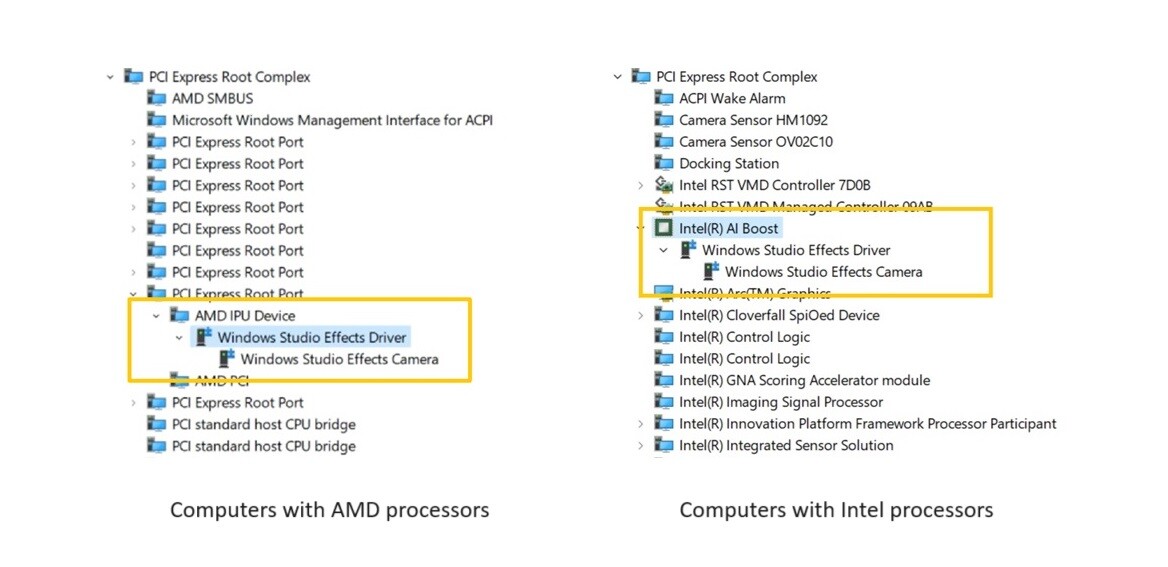The image size is (1168, 567).
Task: Click the Intel(R) Imaging Signal Processor icon
Action: pos(663,402)
